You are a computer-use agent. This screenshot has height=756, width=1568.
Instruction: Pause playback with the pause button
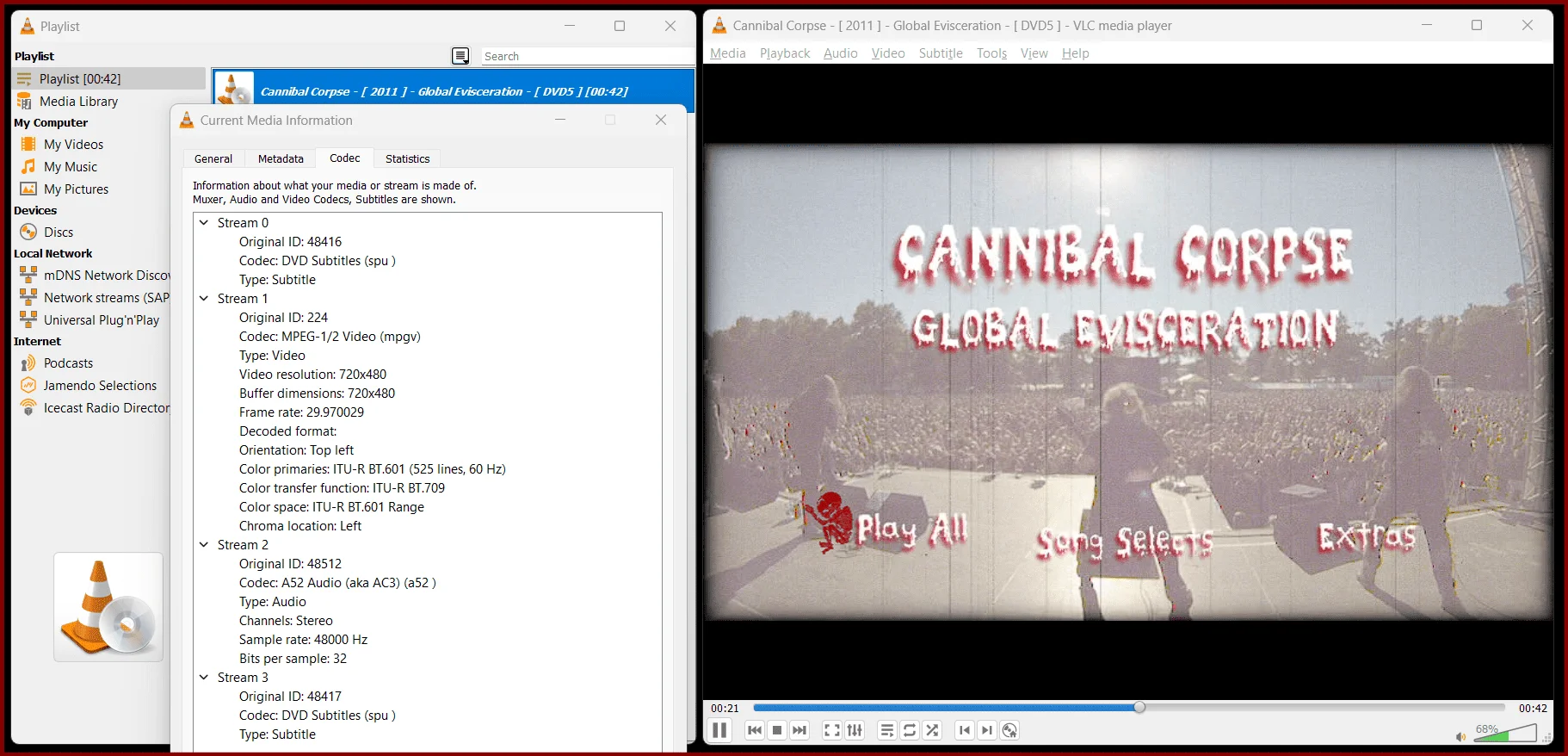tap(719, 730)
